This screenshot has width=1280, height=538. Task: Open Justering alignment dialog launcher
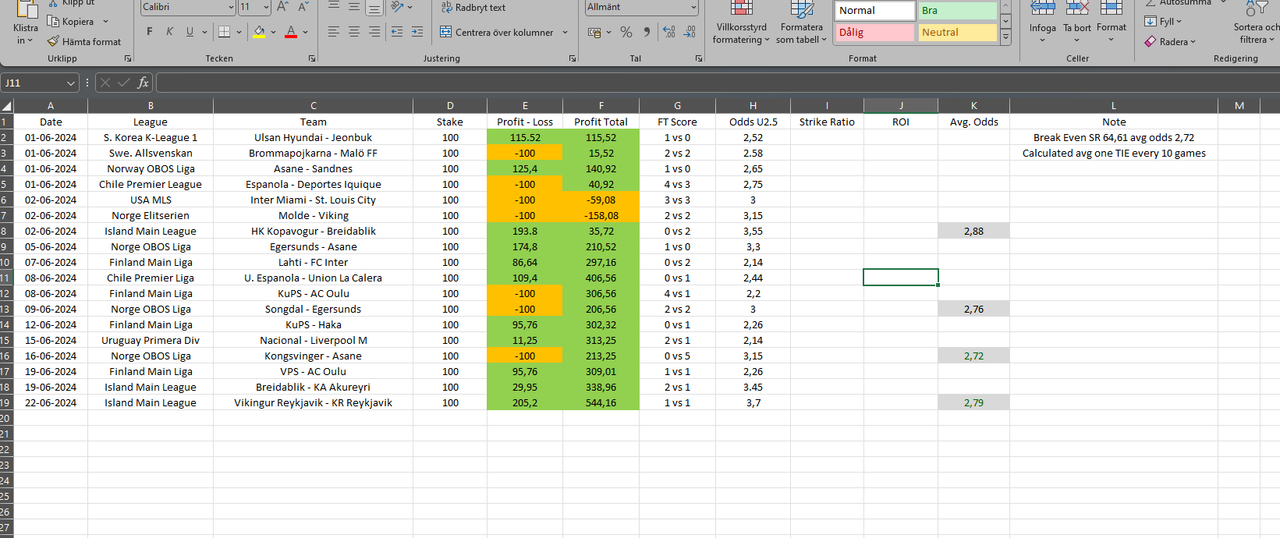pos(571,59)
